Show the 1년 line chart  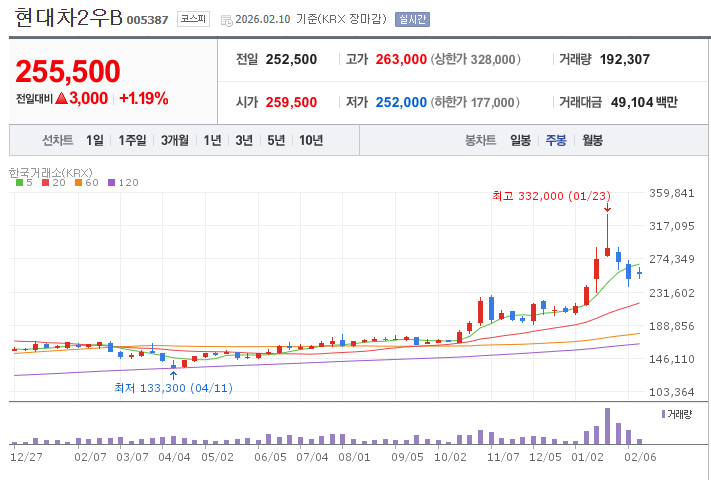coord(212,140)
